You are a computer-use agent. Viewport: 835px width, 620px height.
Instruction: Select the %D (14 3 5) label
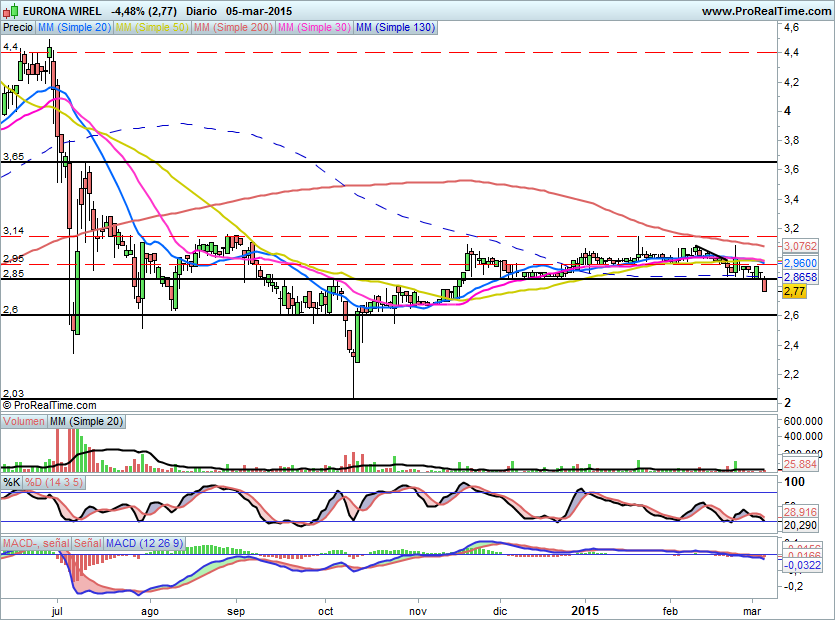click(x=54, y=483)
